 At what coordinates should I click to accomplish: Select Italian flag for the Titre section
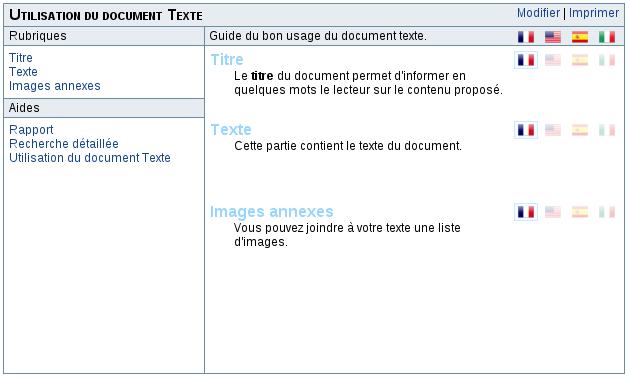click(x=606, y=60)
